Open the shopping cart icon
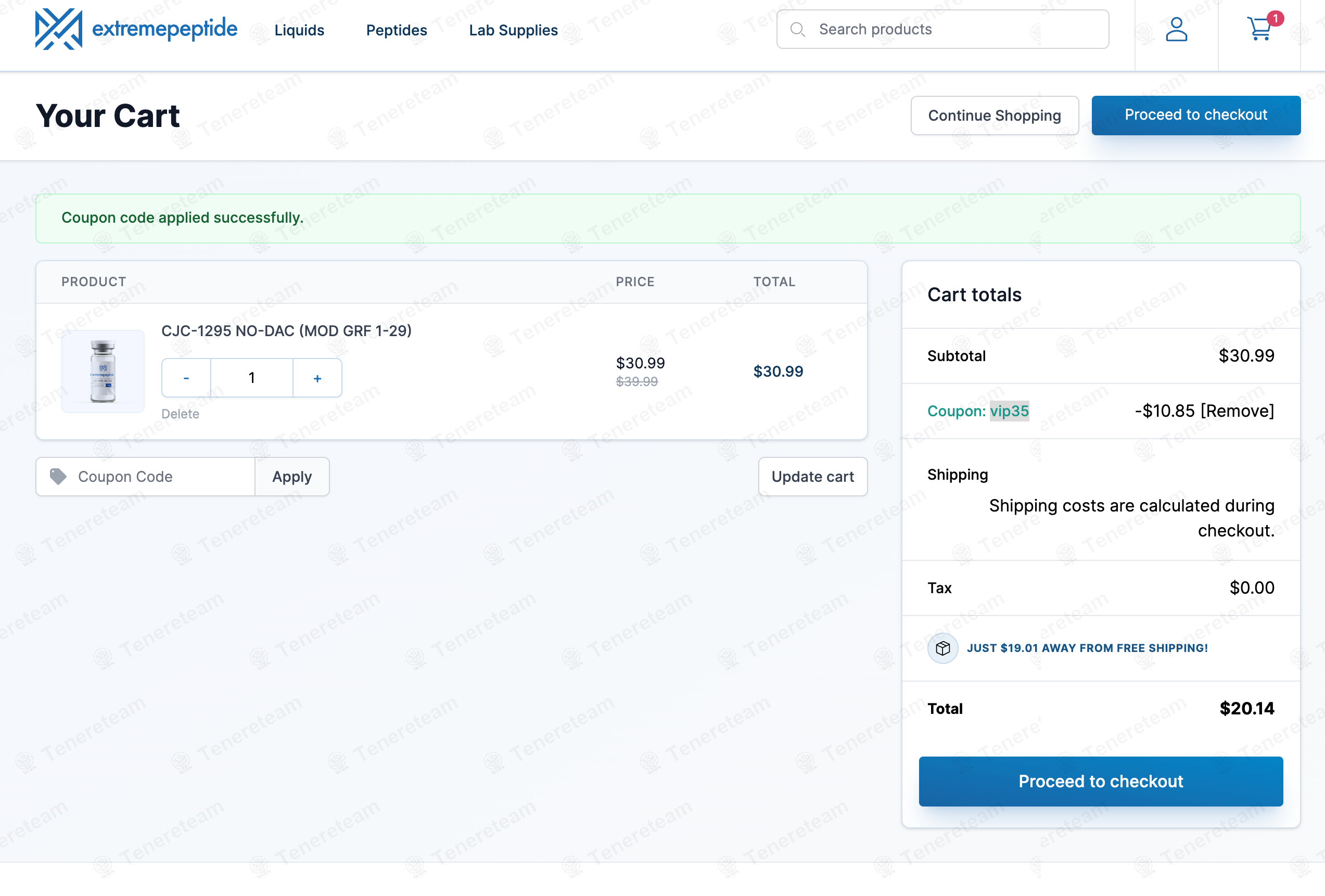This screenshot has width=1325, height=896. pyautogui.click(x=1259, y=29)
